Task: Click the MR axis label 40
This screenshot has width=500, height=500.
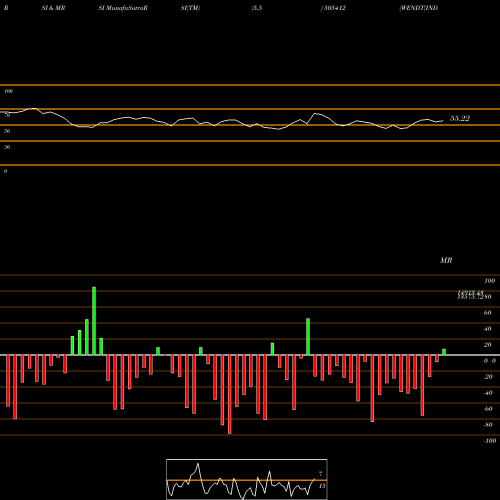Action: pyautogui.click(x=487, y=329)
